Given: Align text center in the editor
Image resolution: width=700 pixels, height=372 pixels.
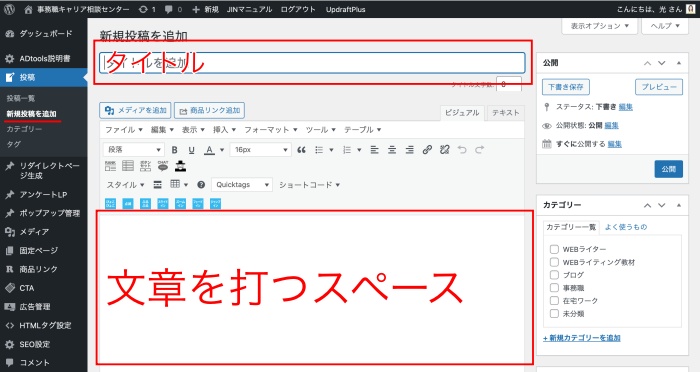Looking at the screenshot, I should tap(392, 150).
